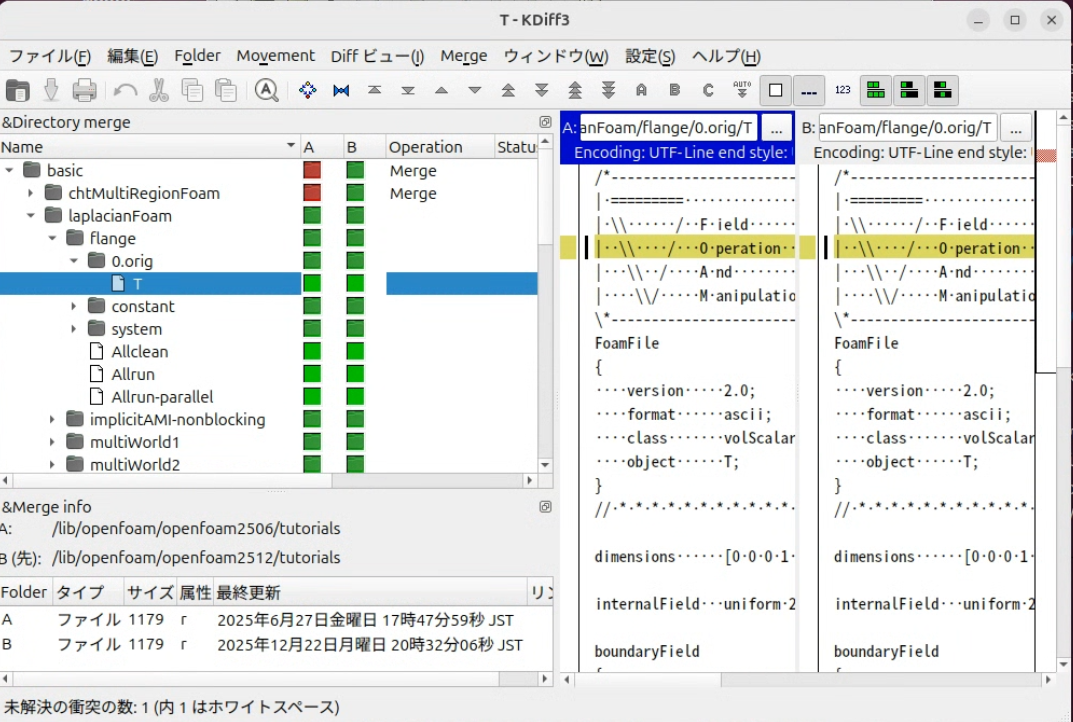Image resolution: width=1073 pixels, height=722 pixels.
Task: Collapse the laplacianFoam folder
Action: tap(31, 216)
